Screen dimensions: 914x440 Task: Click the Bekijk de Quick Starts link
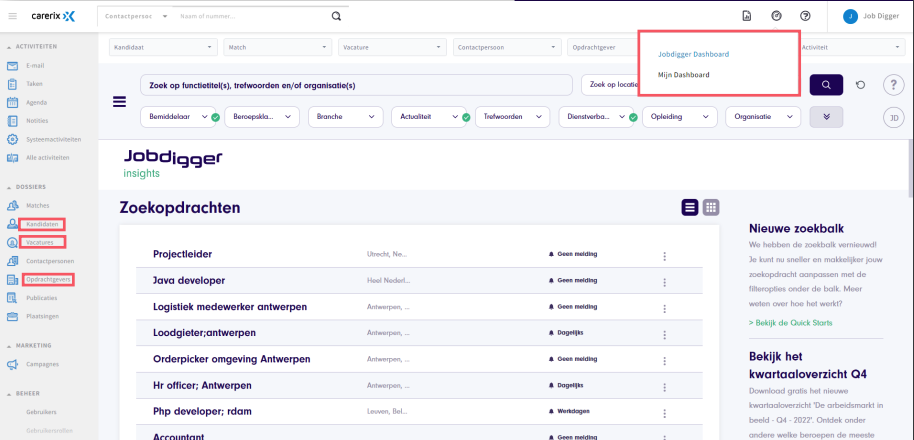[x=790, y=323]
